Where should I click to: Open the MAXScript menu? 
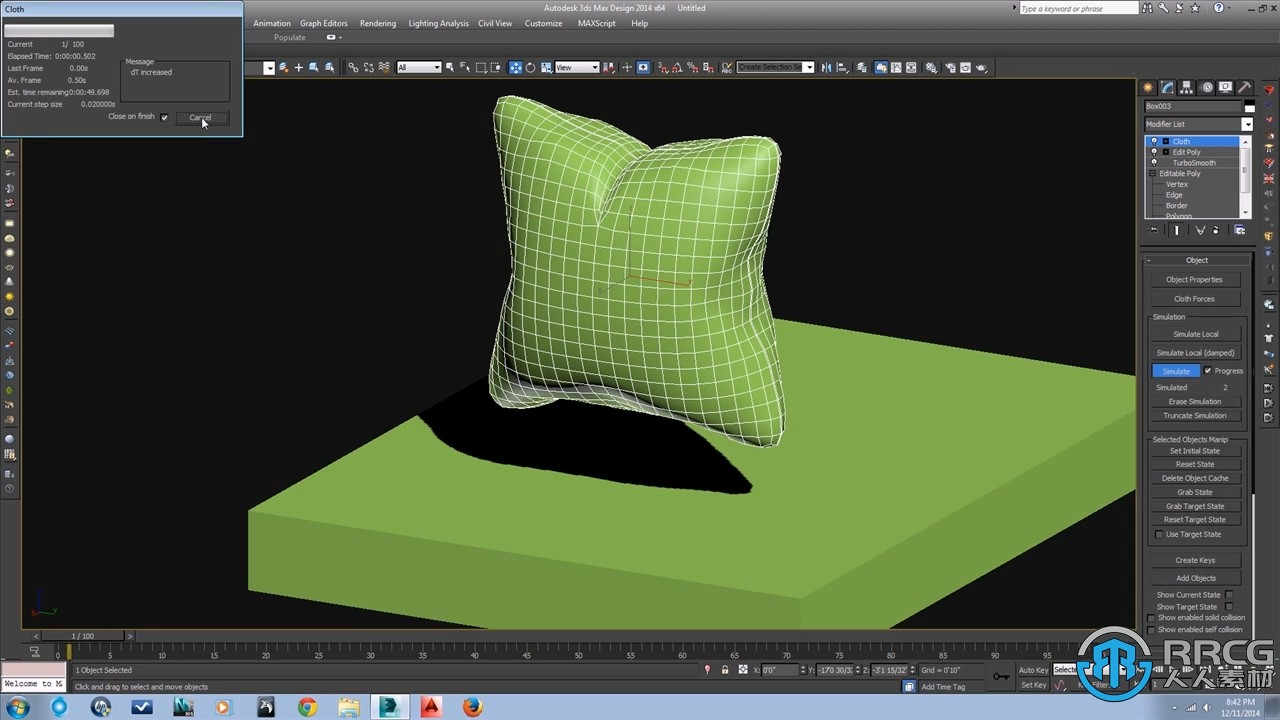coord(597,23)
